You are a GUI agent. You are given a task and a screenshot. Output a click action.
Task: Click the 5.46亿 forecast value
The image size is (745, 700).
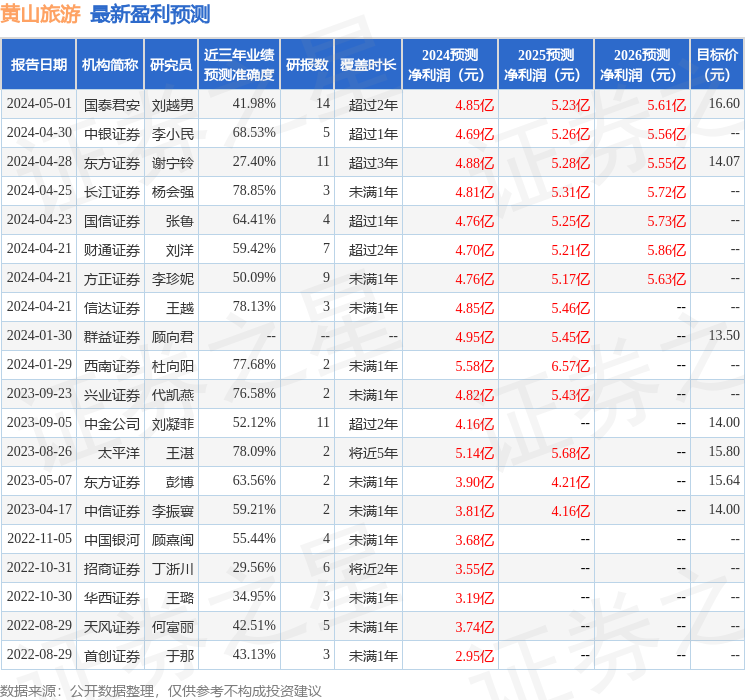pos(571,308)
